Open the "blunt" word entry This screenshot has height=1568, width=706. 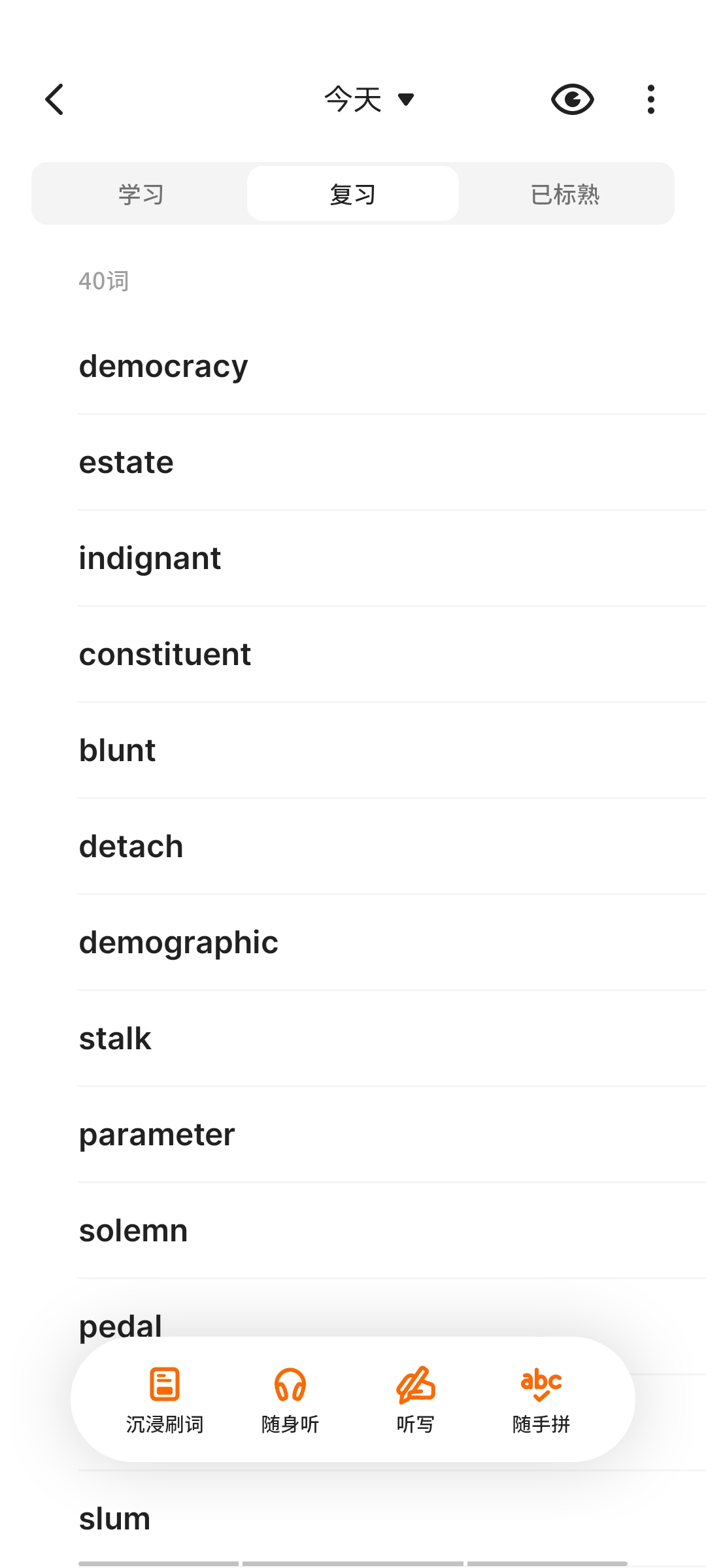coord(118,751)
